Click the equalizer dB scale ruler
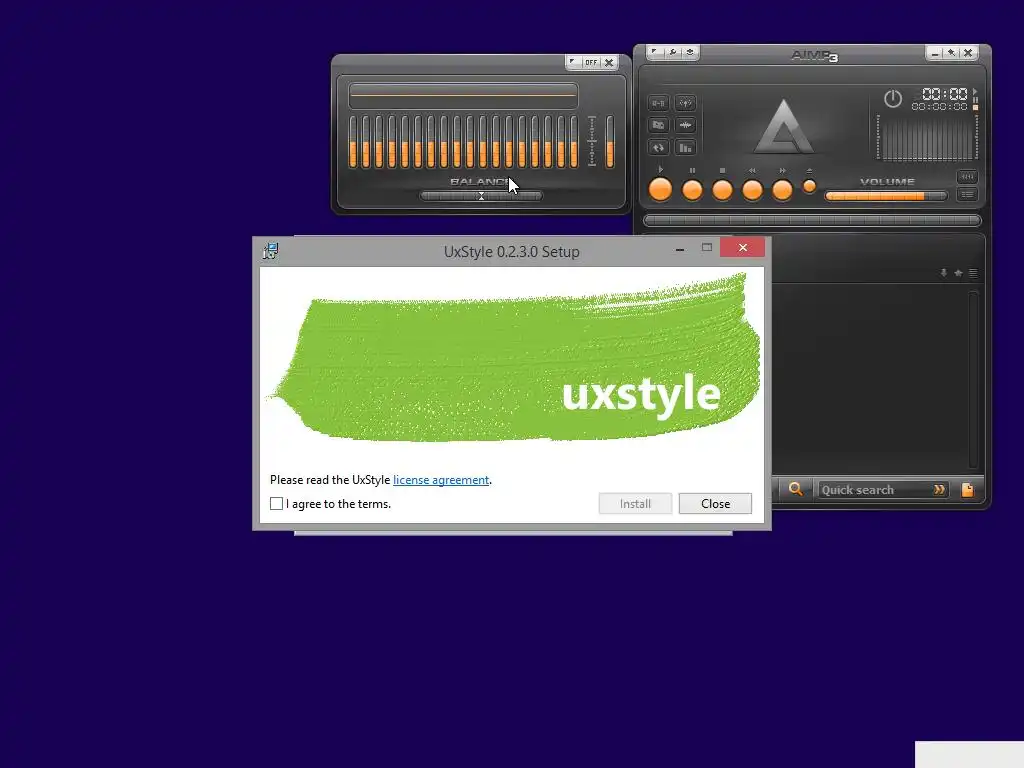The image size is (1024, 768). [592, 141]
